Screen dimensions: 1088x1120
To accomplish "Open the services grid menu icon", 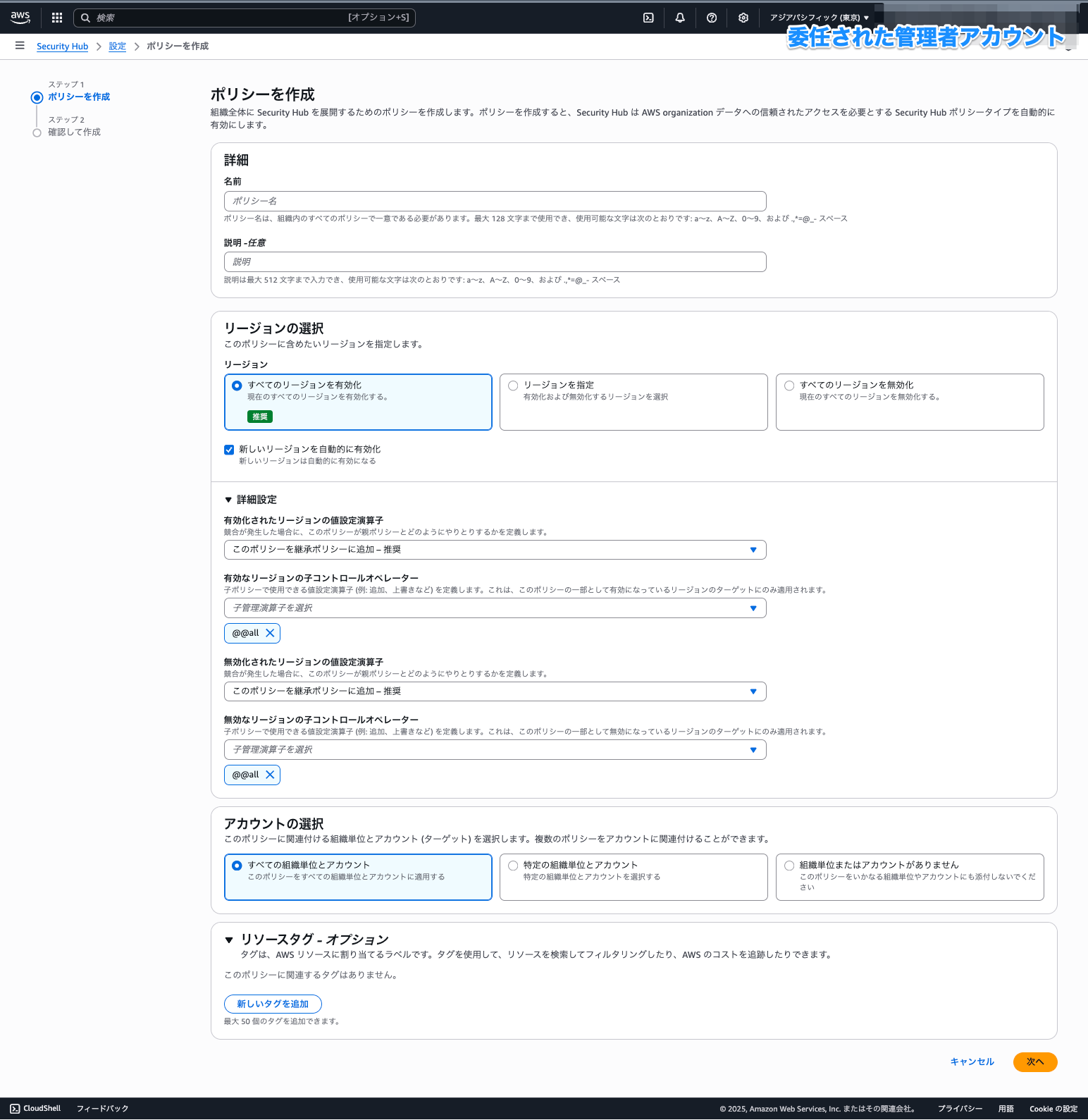I will [x=57, y=18].
